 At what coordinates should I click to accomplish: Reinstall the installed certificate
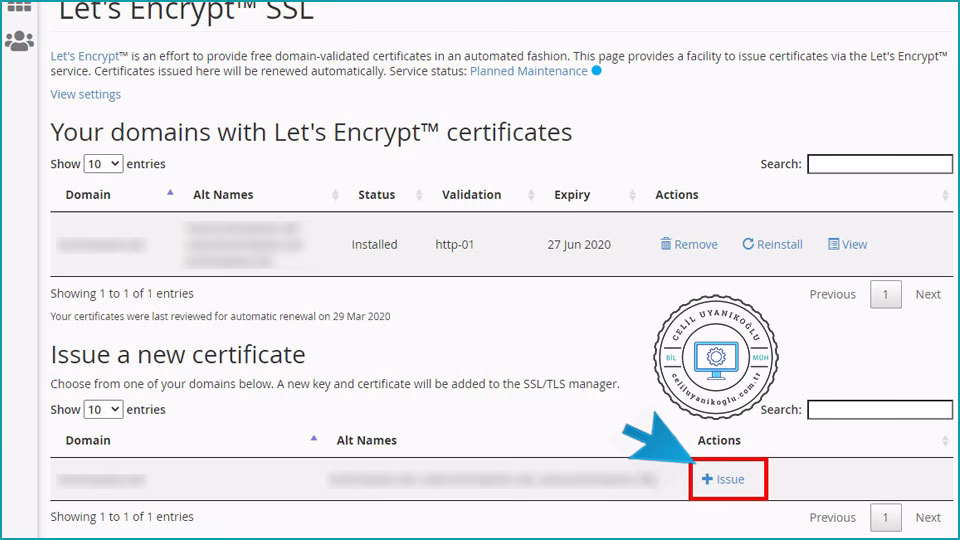772,244
